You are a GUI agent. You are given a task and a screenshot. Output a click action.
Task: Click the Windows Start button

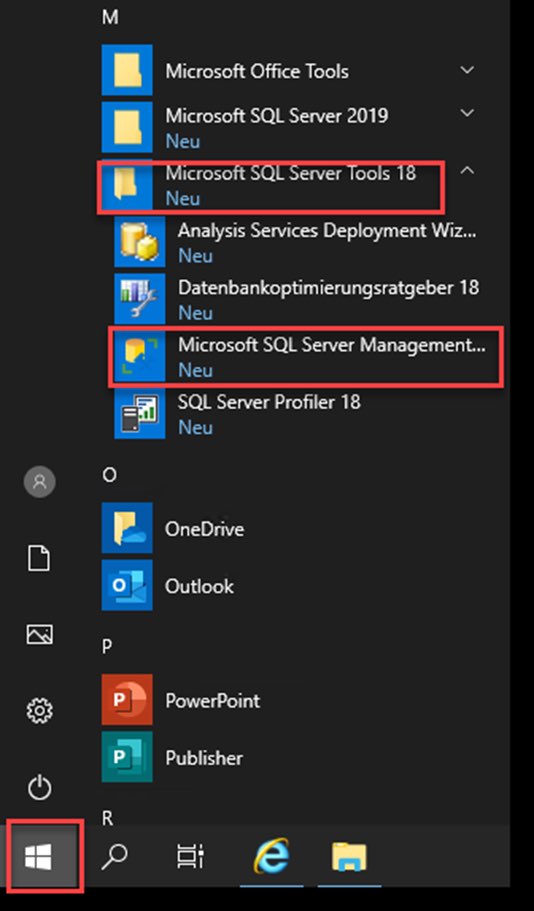point(40,856)
